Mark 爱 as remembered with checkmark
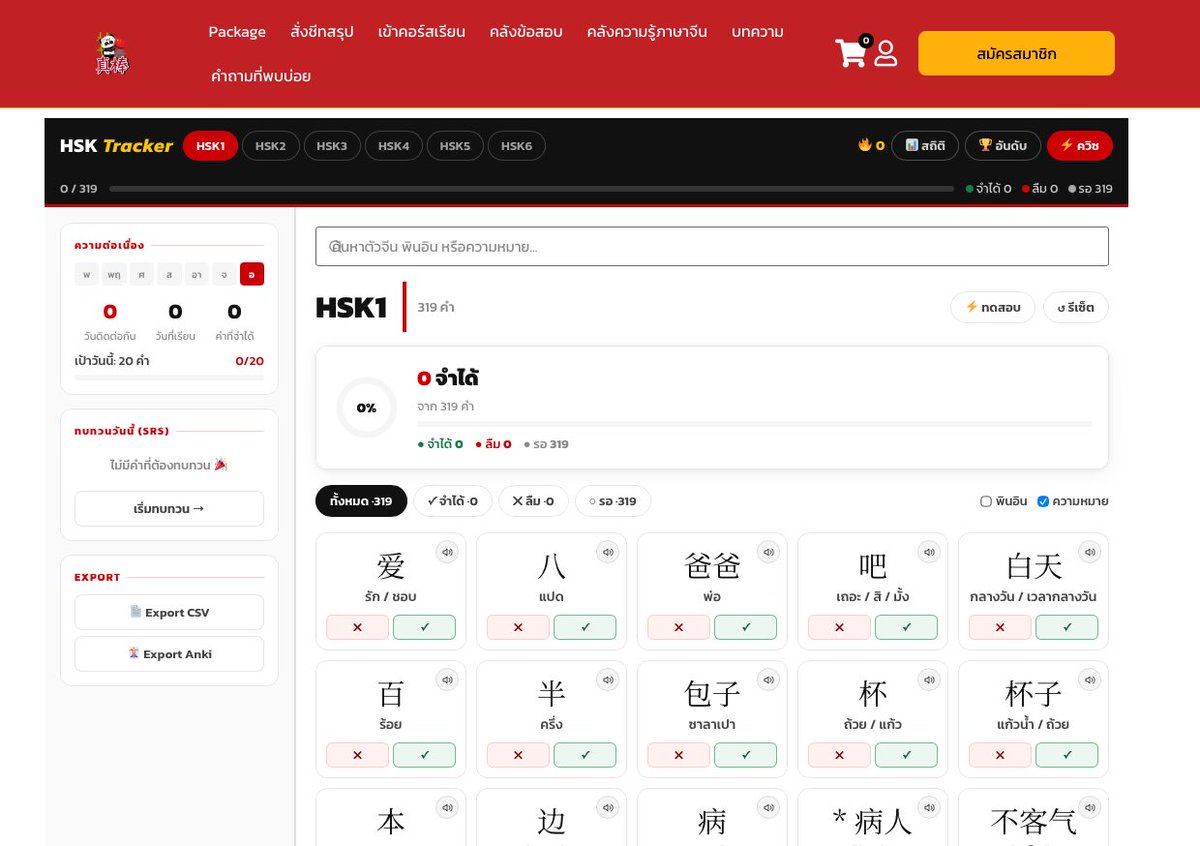The image size is (1200, 846). pyautogui.click(x=424, y=627)
